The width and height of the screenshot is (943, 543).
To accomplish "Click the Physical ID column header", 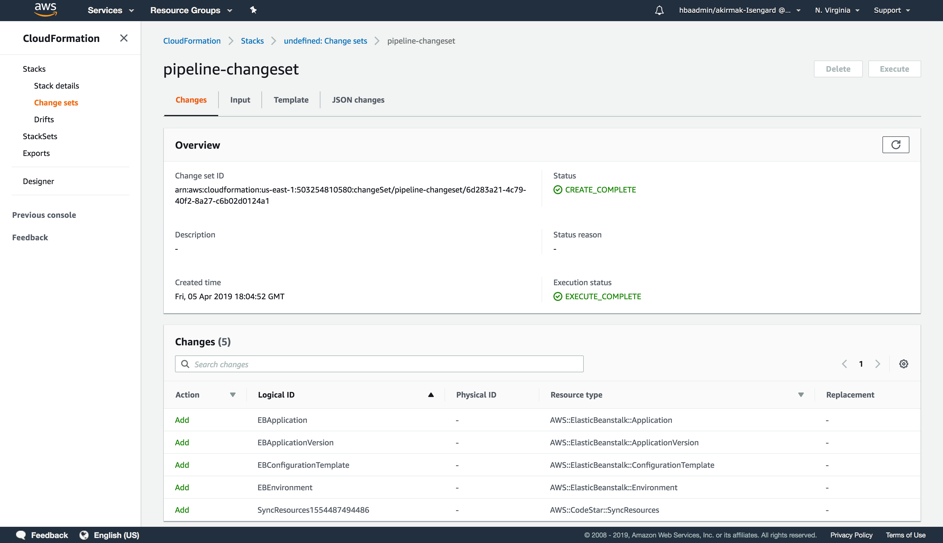I will point(476,395).
